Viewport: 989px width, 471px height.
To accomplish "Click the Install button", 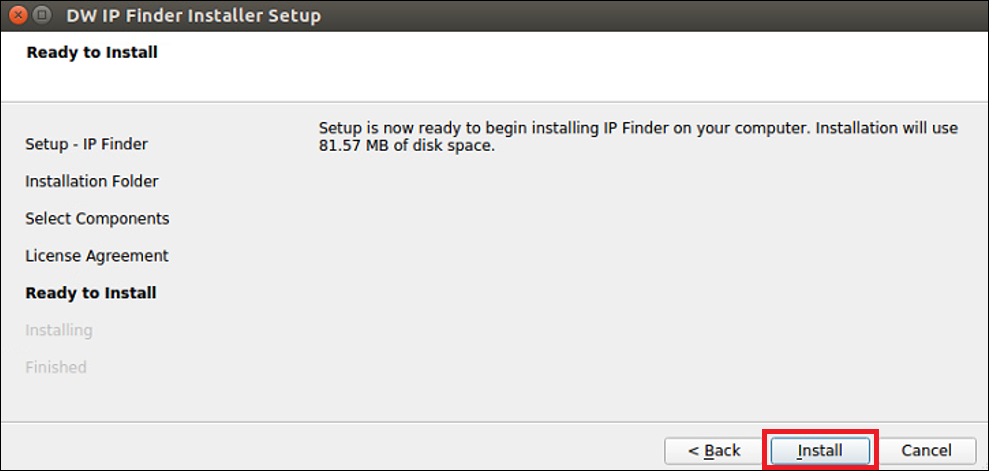I will [820, 451].
